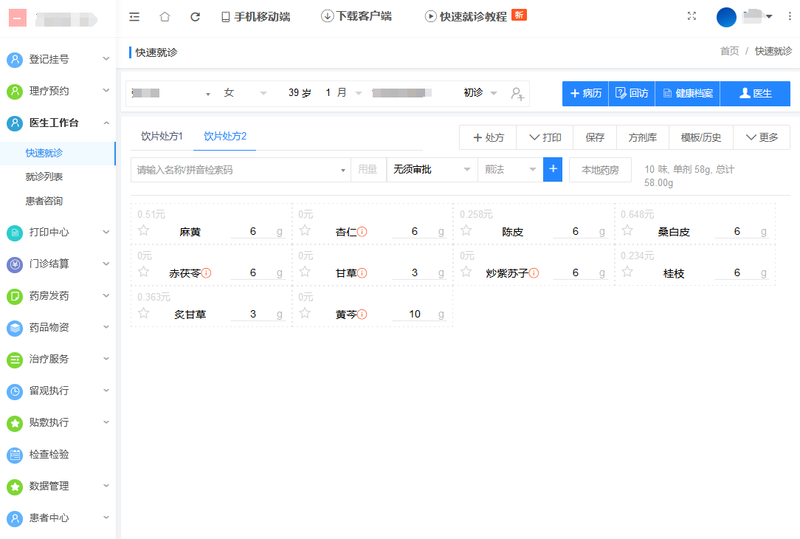Viewport: 800px width, 539px height.
Task: Click the 理疗预约 sidebar icon
Action: click(15, 91)
